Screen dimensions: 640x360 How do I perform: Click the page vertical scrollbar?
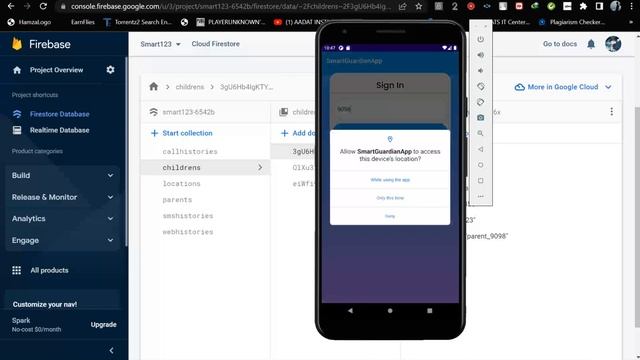pyautogui.click(x=637, y=216)
